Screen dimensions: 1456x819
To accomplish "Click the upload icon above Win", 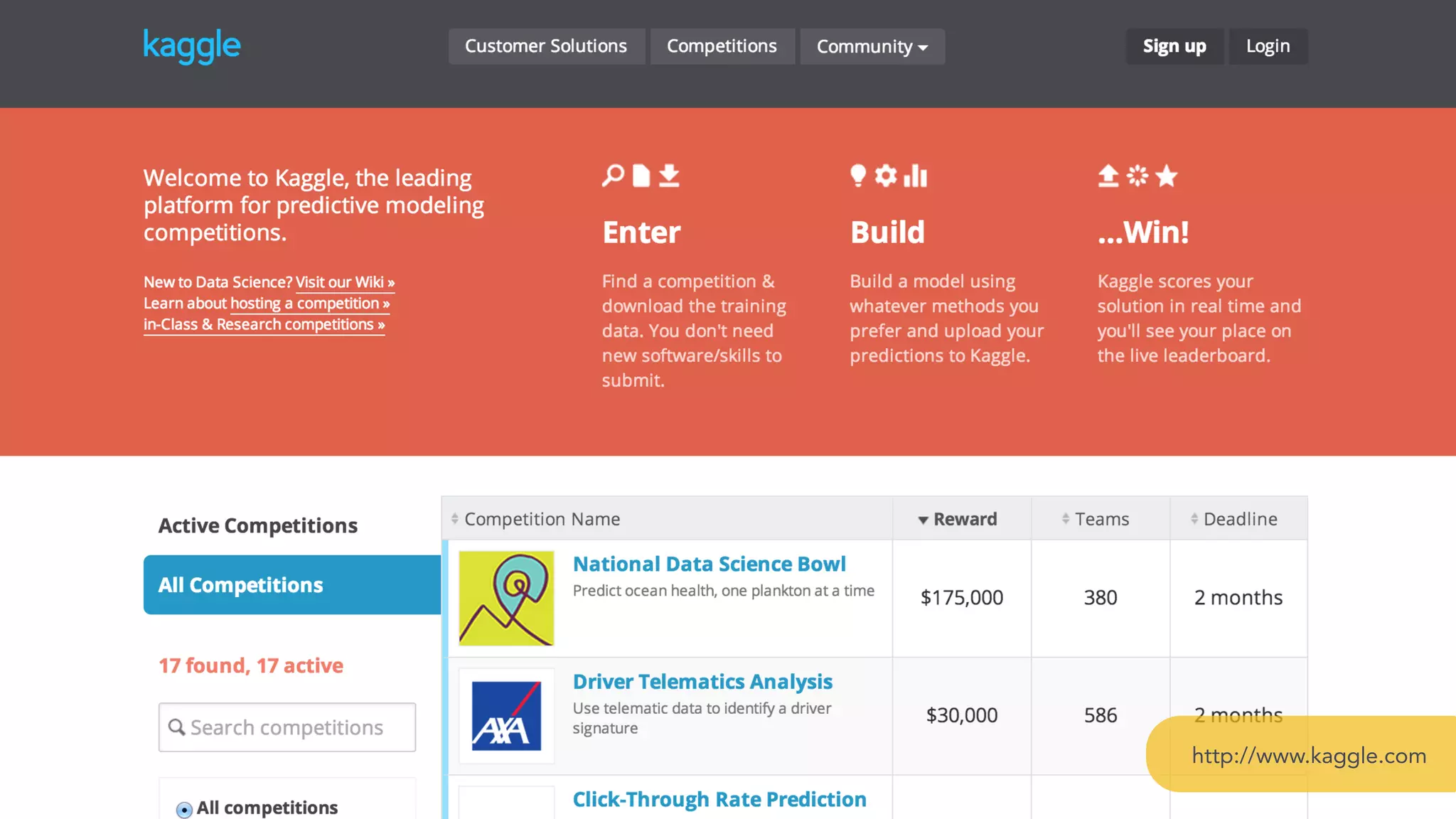I will [1108, 175].
